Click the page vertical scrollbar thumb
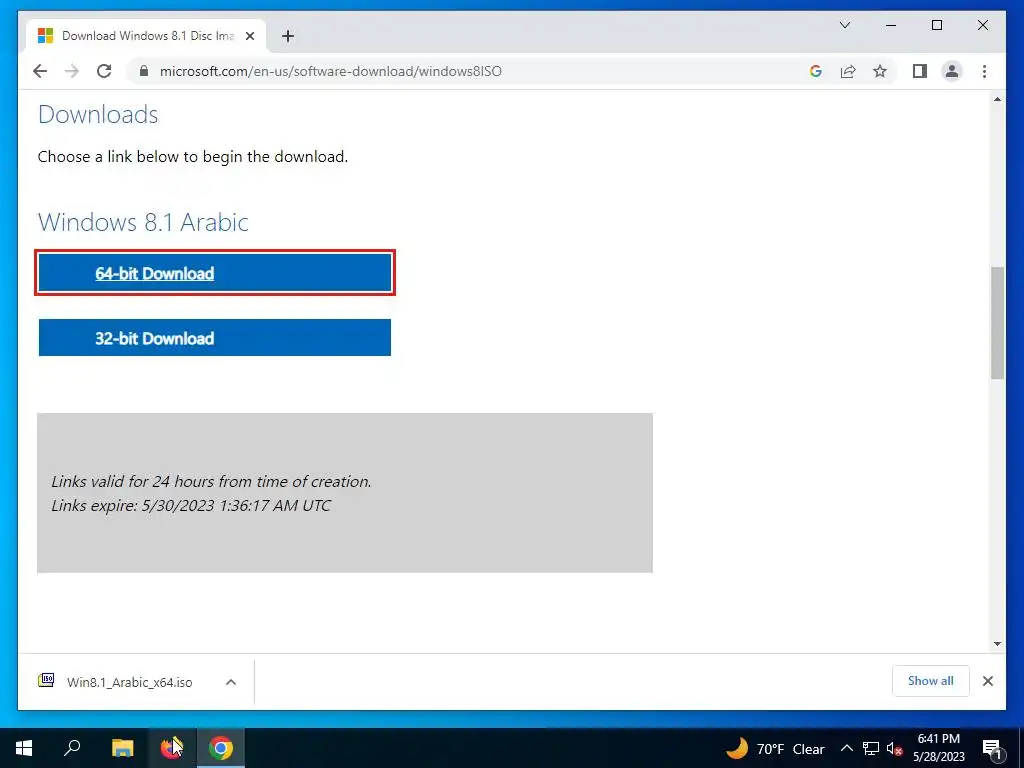Screen dimensions: 1024x768 point(997,322)
